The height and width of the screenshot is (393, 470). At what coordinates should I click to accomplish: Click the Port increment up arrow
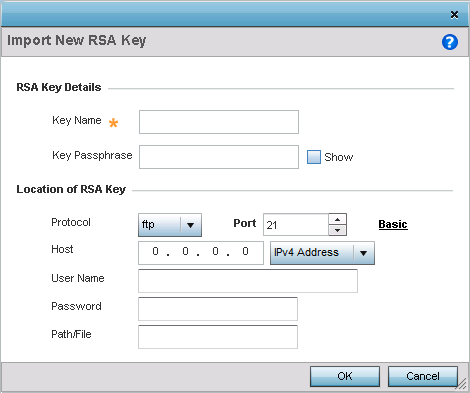(337, 219)
